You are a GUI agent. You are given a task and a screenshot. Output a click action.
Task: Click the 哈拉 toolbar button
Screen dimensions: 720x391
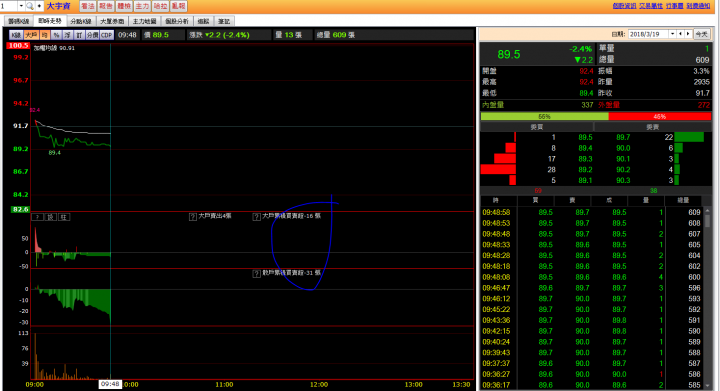160,6
